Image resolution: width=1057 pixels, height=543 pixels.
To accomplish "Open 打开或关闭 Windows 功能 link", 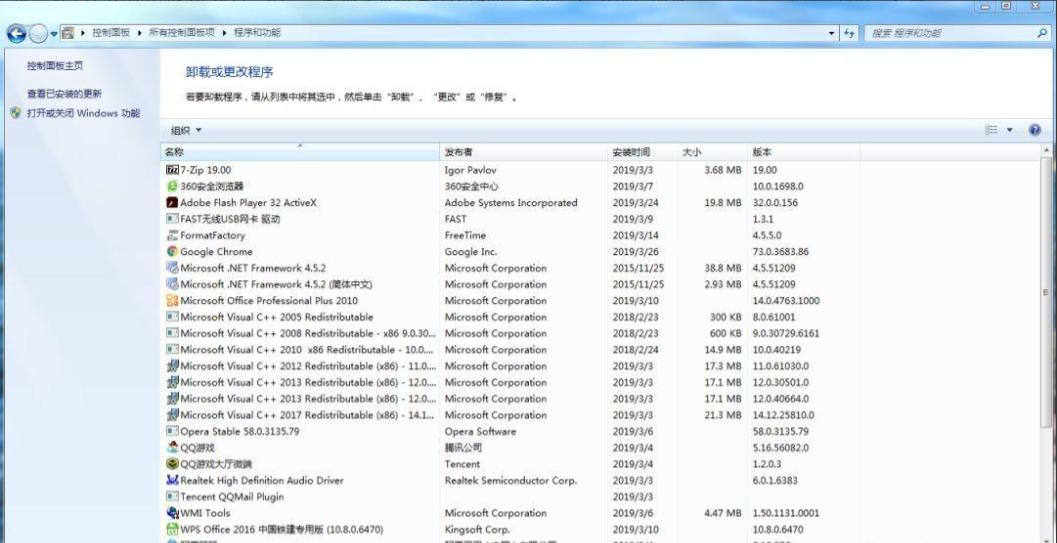I will click(x=84, y=114).
